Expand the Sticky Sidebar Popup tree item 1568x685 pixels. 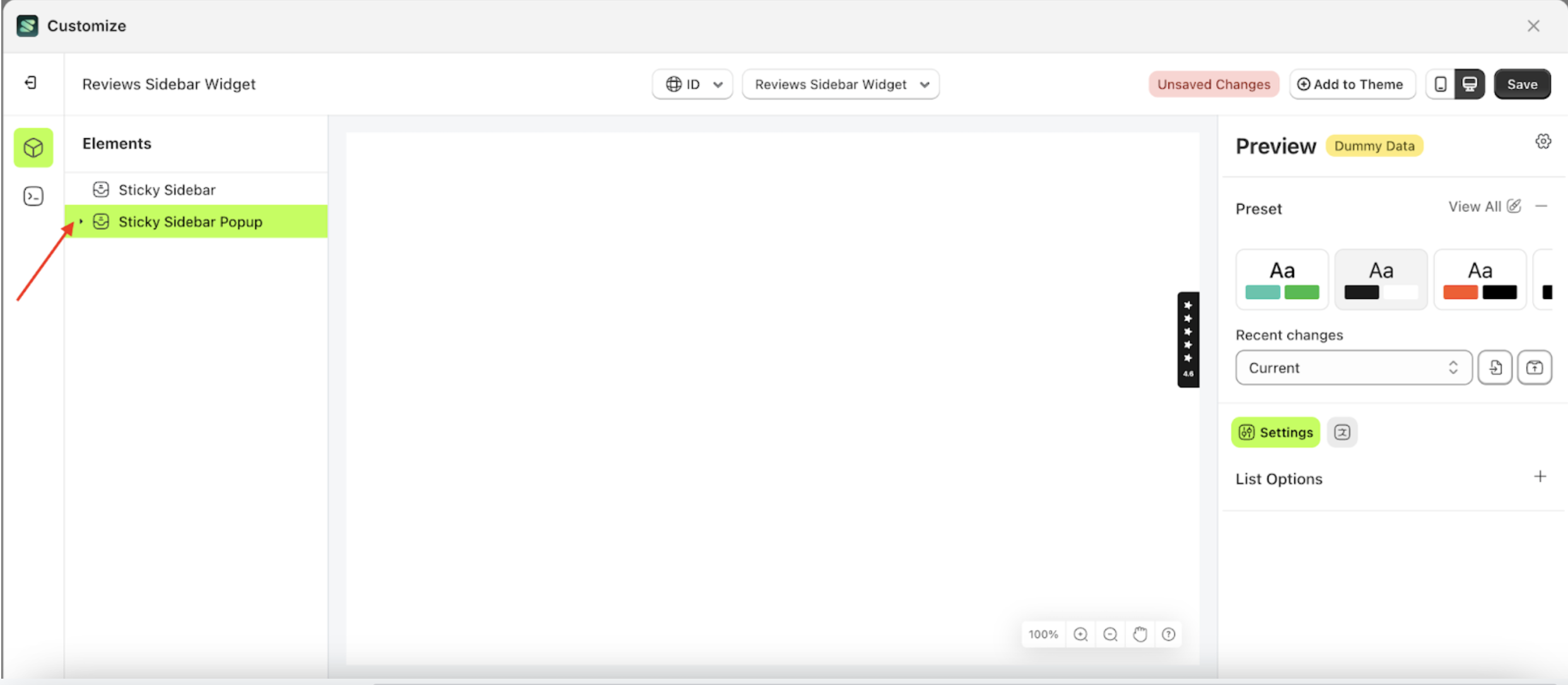81,221
